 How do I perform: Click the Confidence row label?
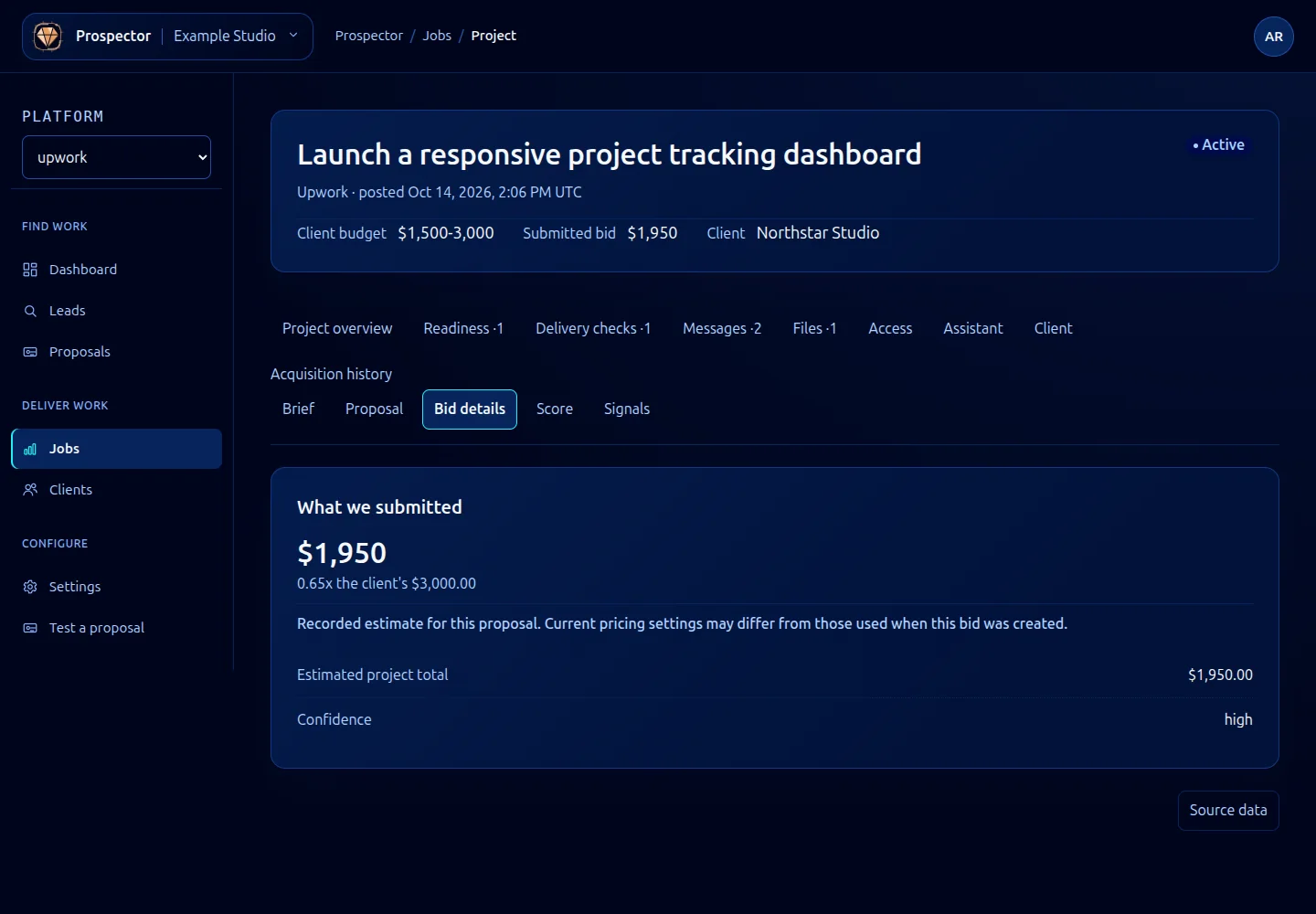[x=334, y=719]
